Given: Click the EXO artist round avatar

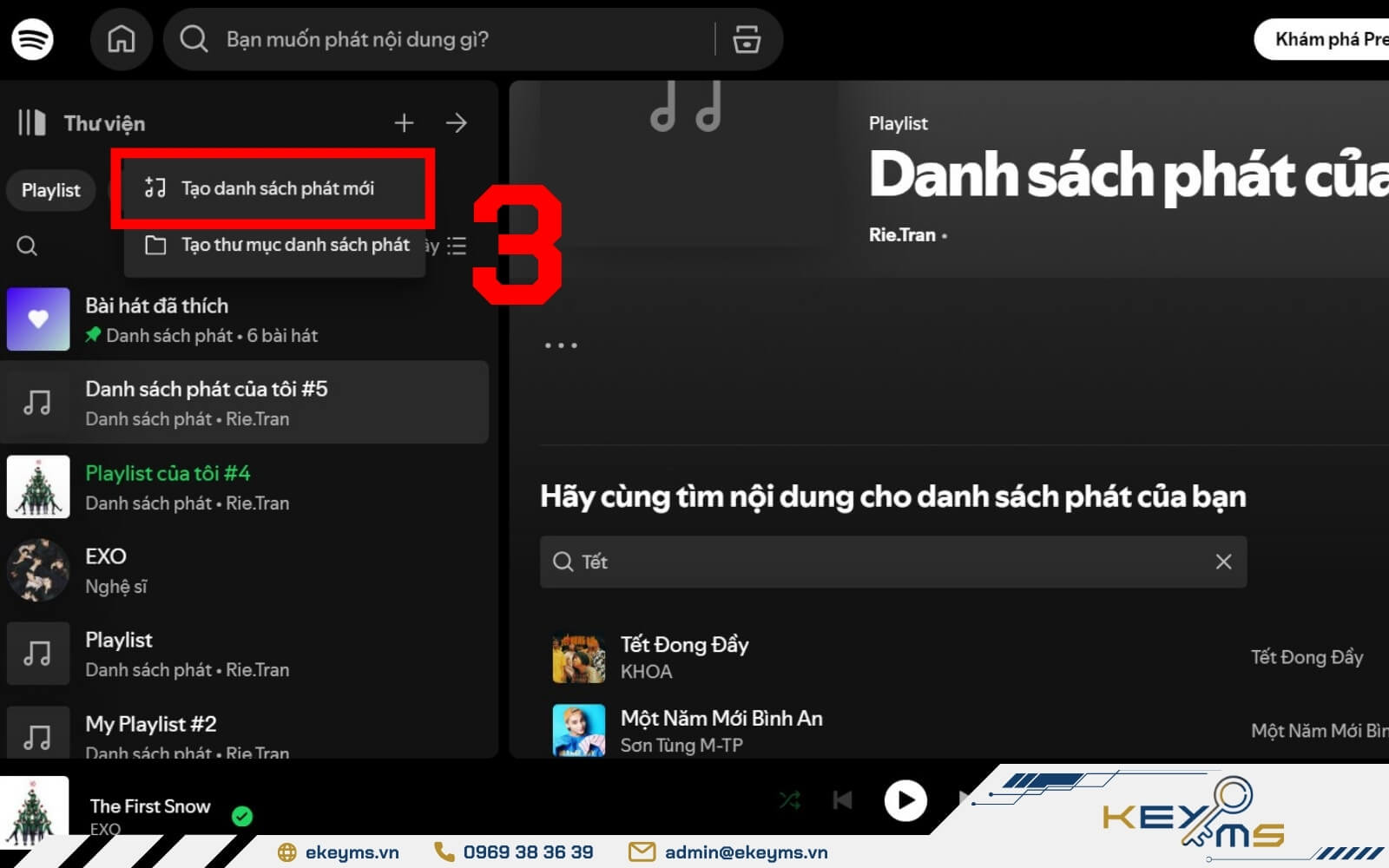Looking at the screenshot, I should coord(38,570).
